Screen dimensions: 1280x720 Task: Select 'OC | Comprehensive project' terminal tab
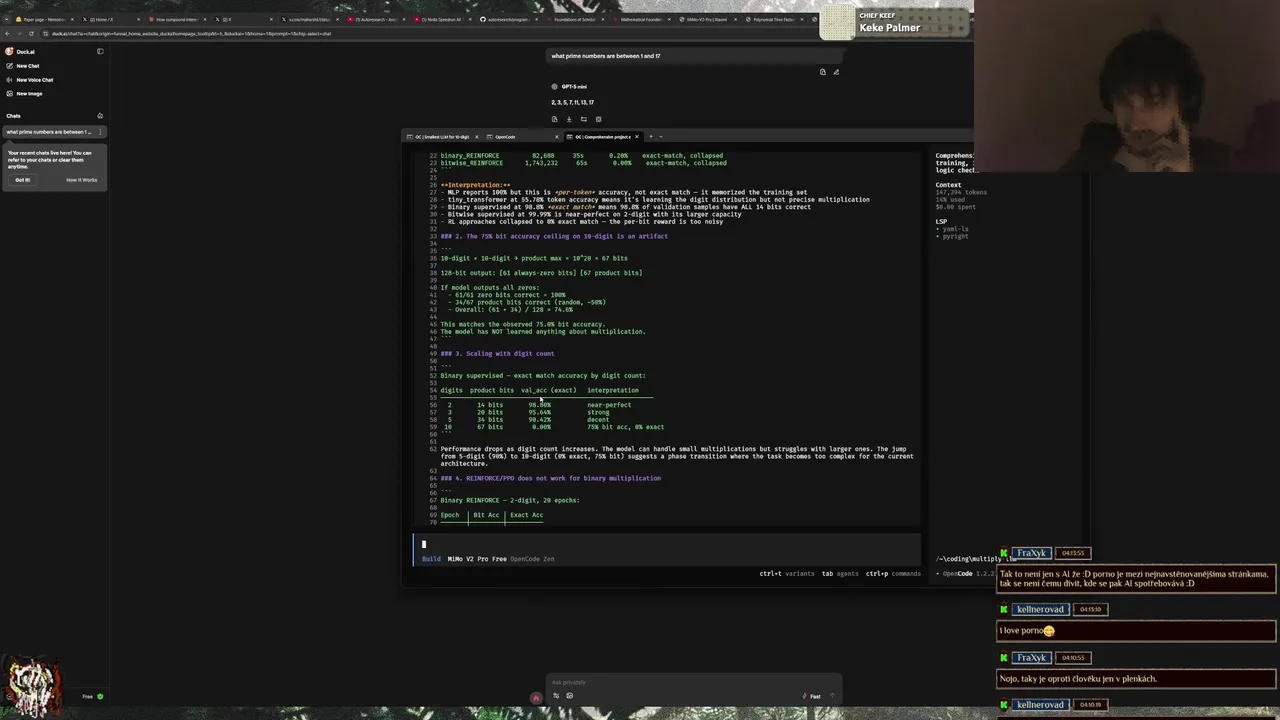pyautogui.click(x=602, y=136)
